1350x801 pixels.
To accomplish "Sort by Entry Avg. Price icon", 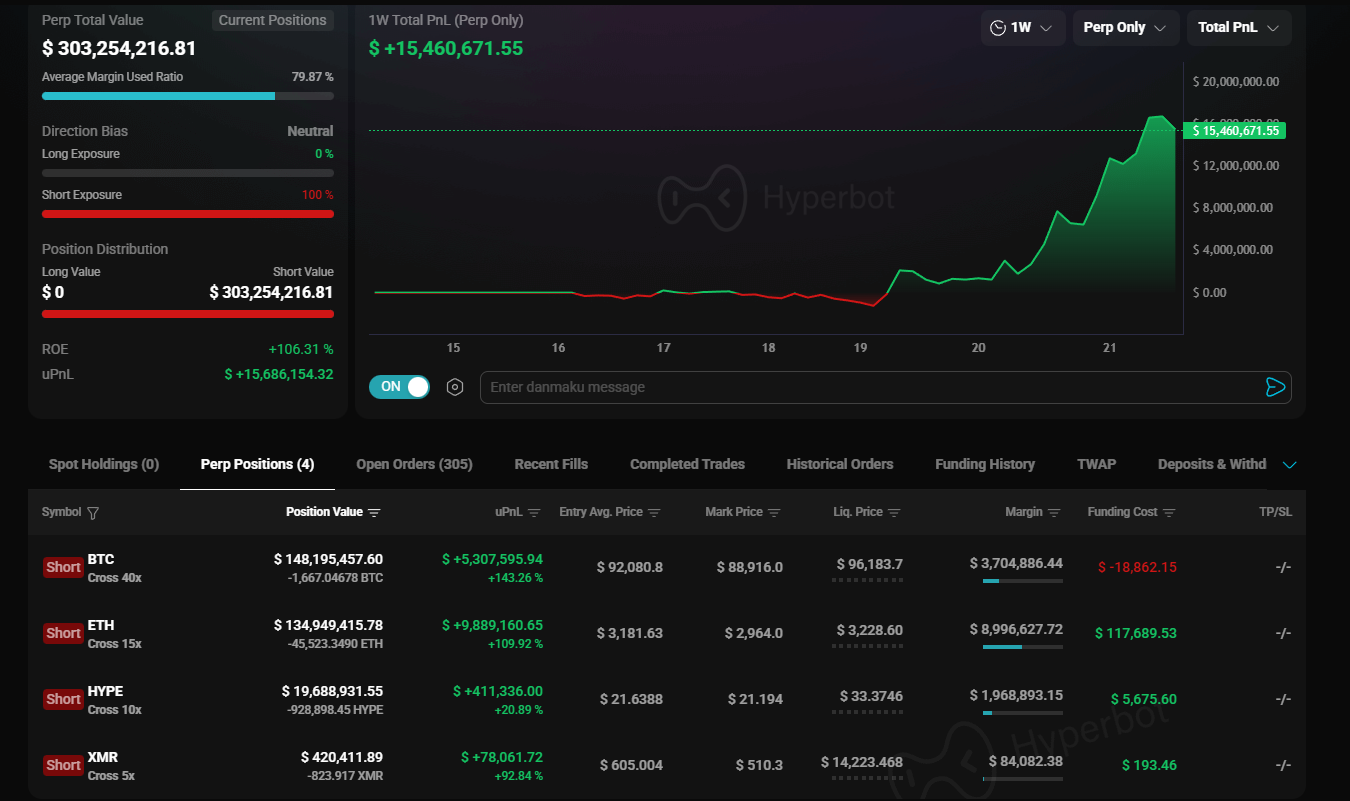I will [654, 513].
